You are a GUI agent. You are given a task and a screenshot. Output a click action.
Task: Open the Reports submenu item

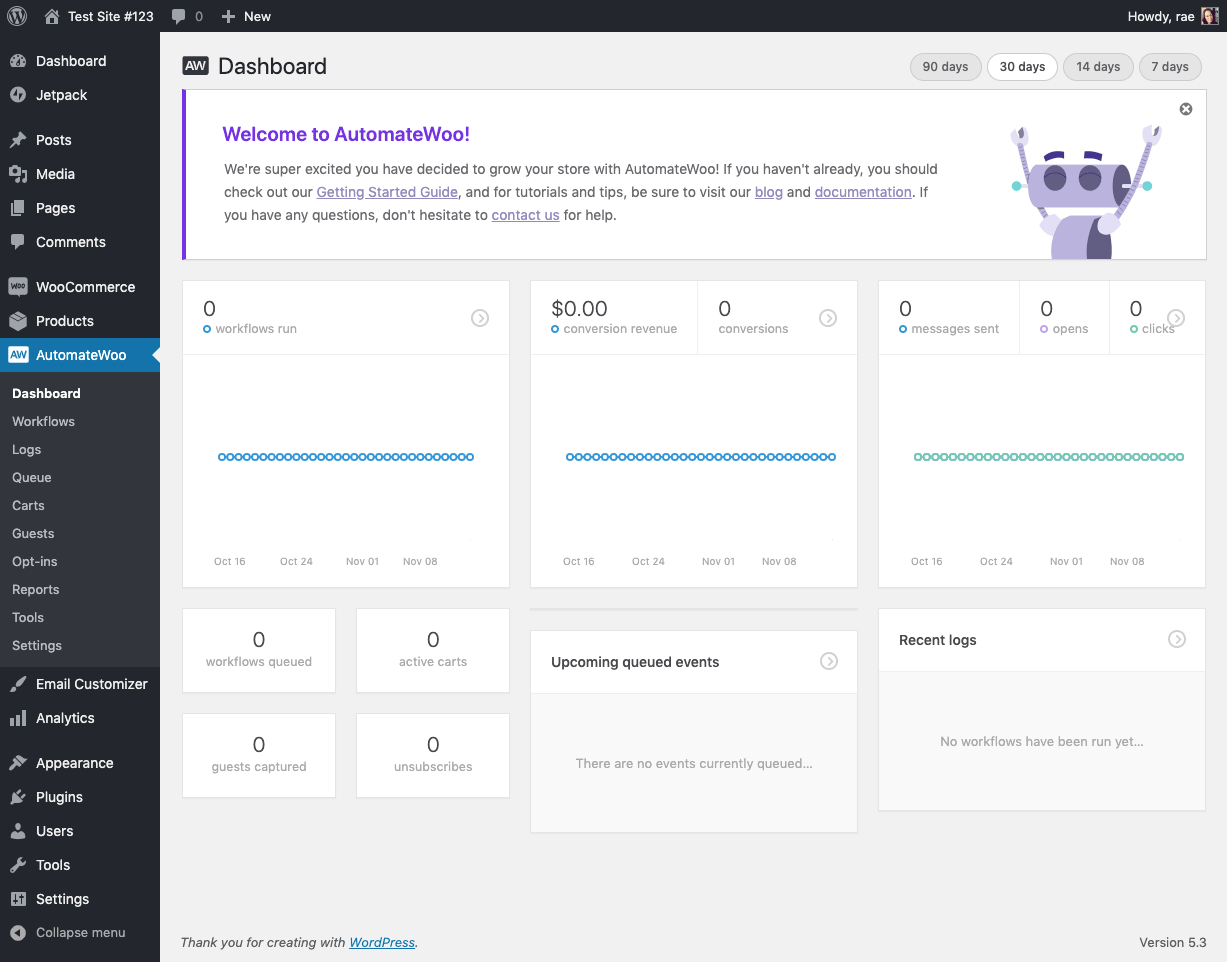tap(80, 589)
